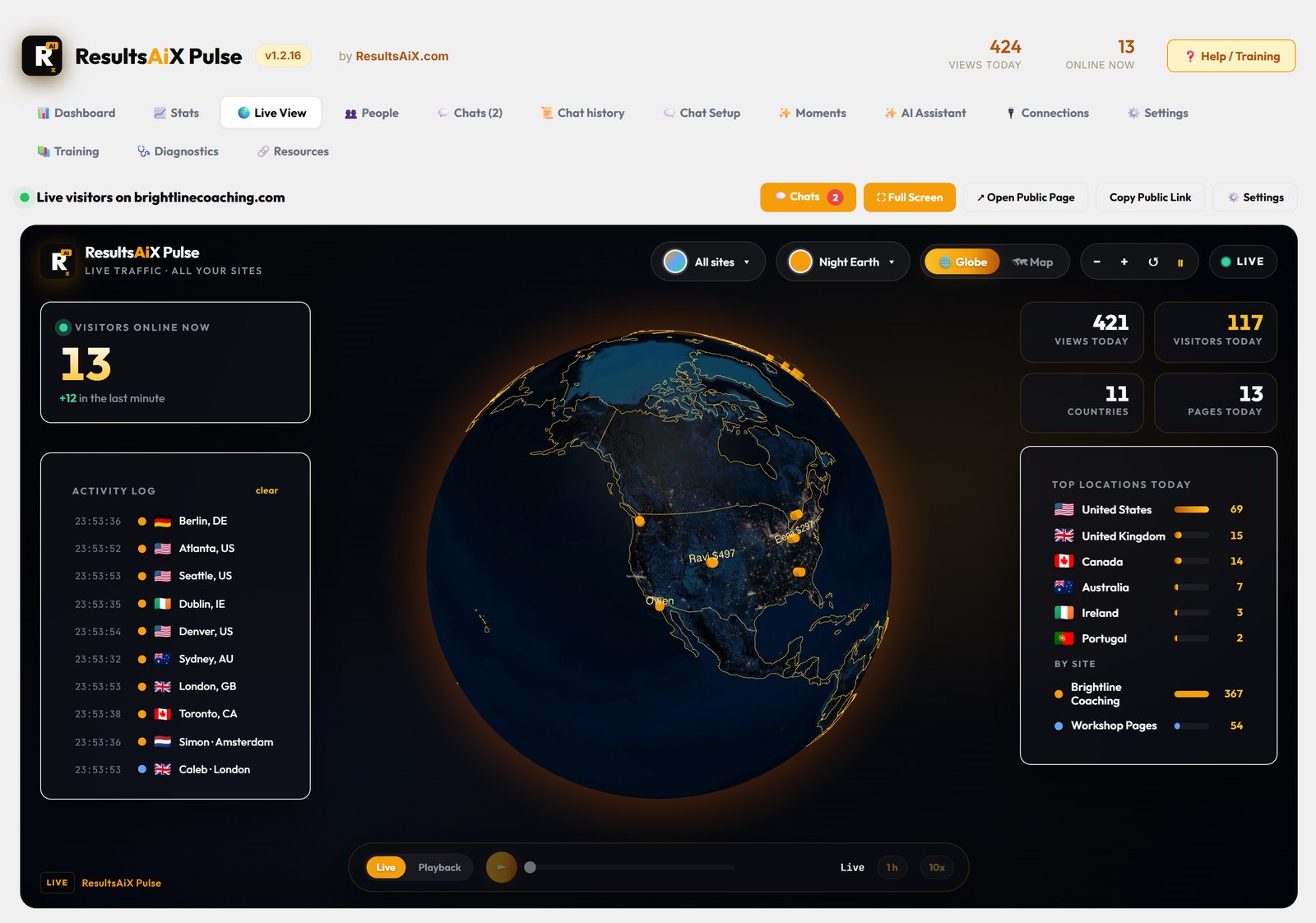Image resolution: width=1316 pixels, height=923 pixels.
Task: Open the Chat history tab
Action: tap(582, 113)
